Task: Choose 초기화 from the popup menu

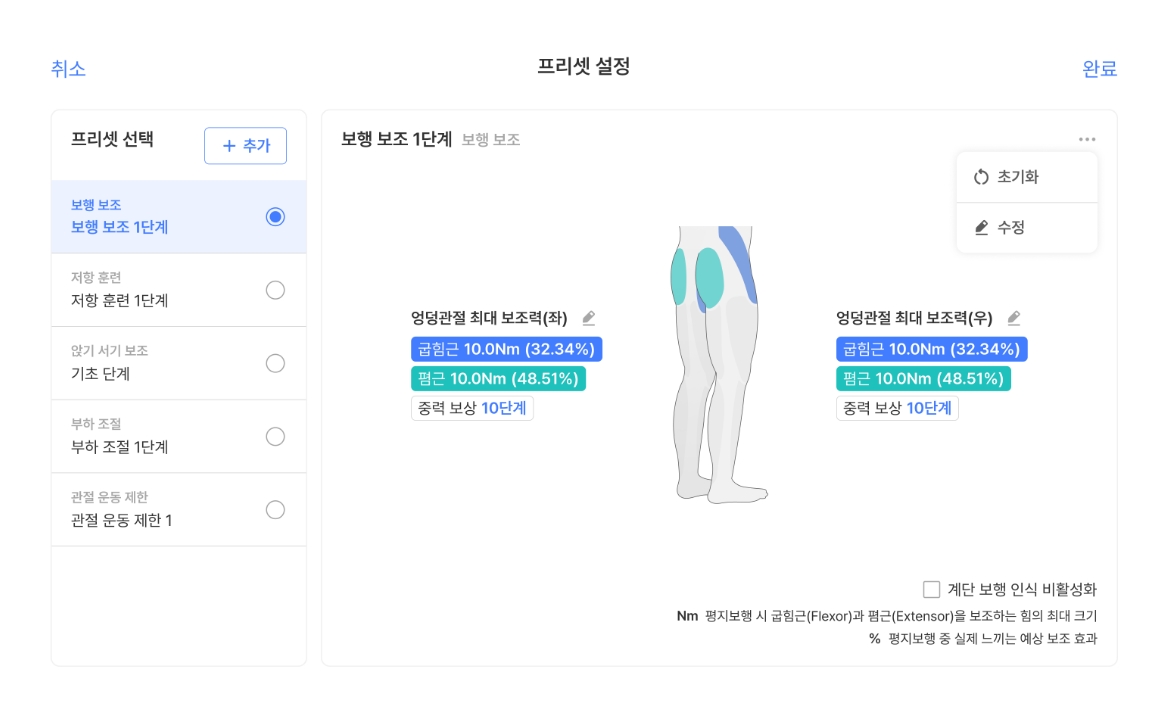Action: coord(1018,177)
